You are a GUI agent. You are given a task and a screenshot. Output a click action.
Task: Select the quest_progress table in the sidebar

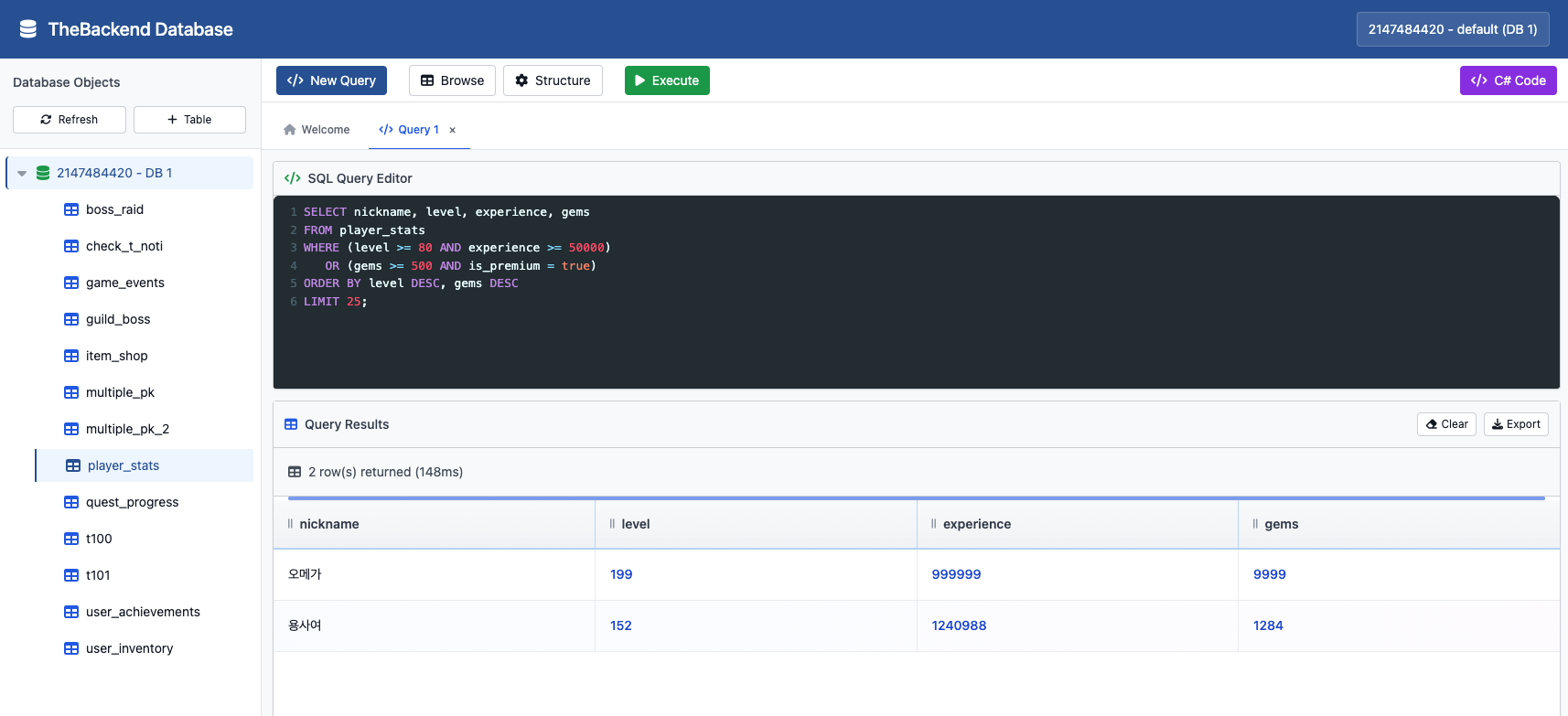132,502
